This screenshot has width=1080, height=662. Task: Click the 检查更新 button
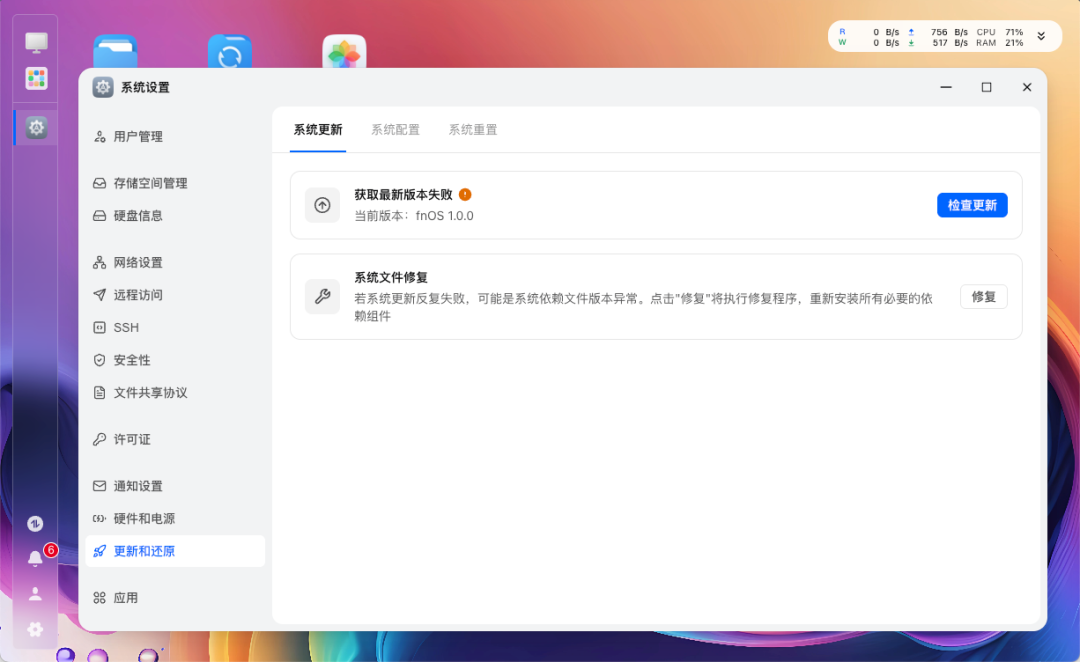[x=971, y=203]
